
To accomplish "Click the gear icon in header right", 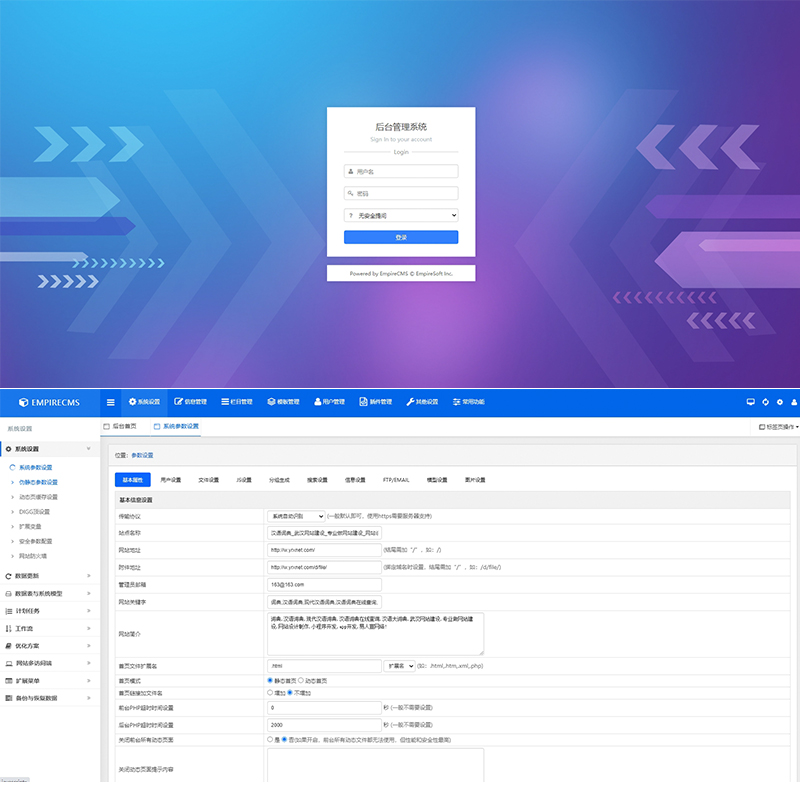I will (x=780, y=402).
